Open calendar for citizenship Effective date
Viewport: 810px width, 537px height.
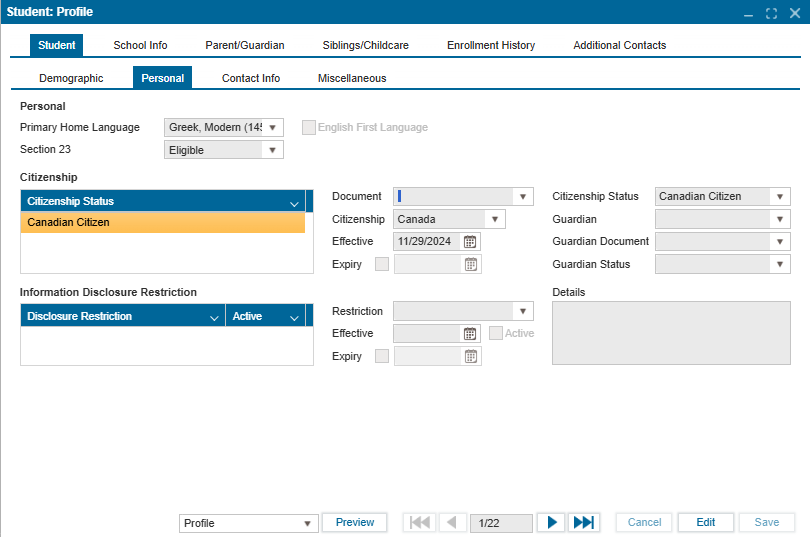tap(471, 242)
